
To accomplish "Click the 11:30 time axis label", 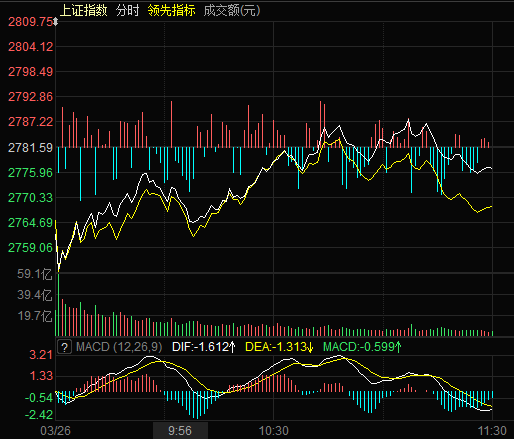I will pyautogui.click(x=492, y=431).
